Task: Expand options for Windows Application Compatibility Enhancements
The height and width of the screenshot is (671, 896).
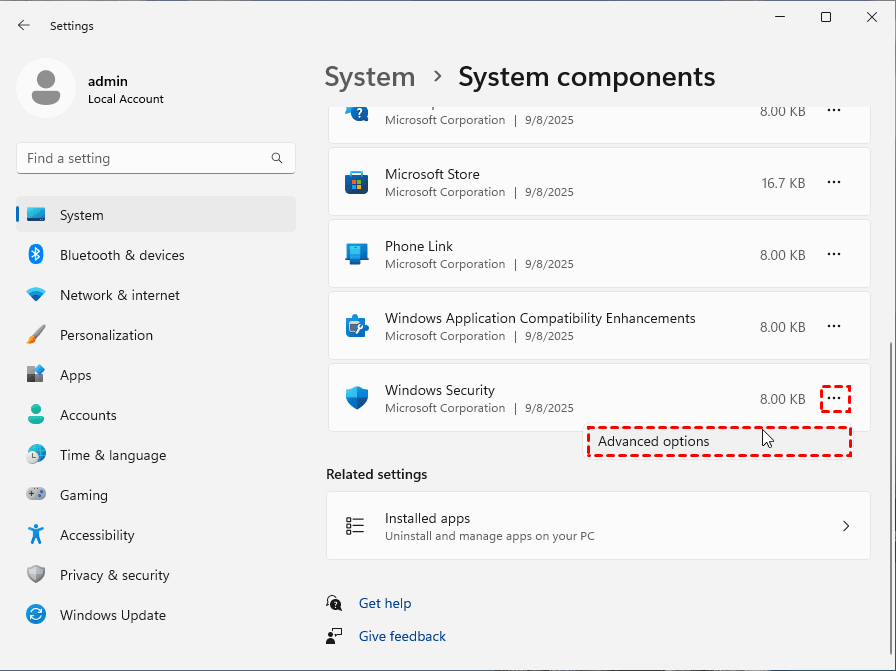Action: [x=834, y=327]
